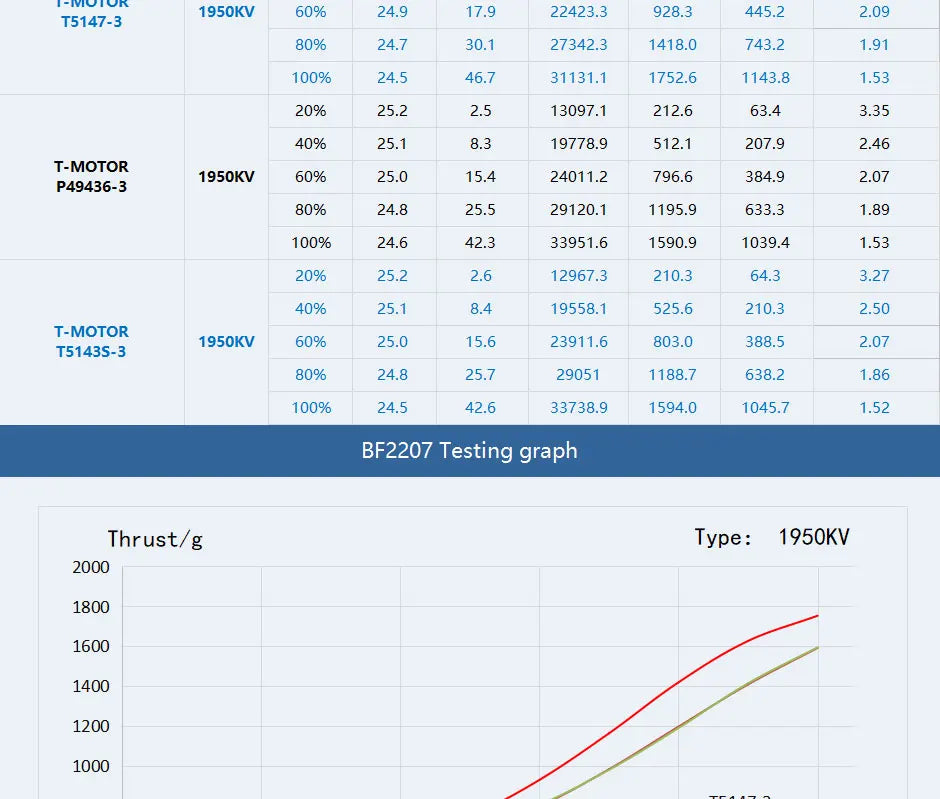Select the T-MOTOR T5143S-3 motor entry

tap(92, 341)
